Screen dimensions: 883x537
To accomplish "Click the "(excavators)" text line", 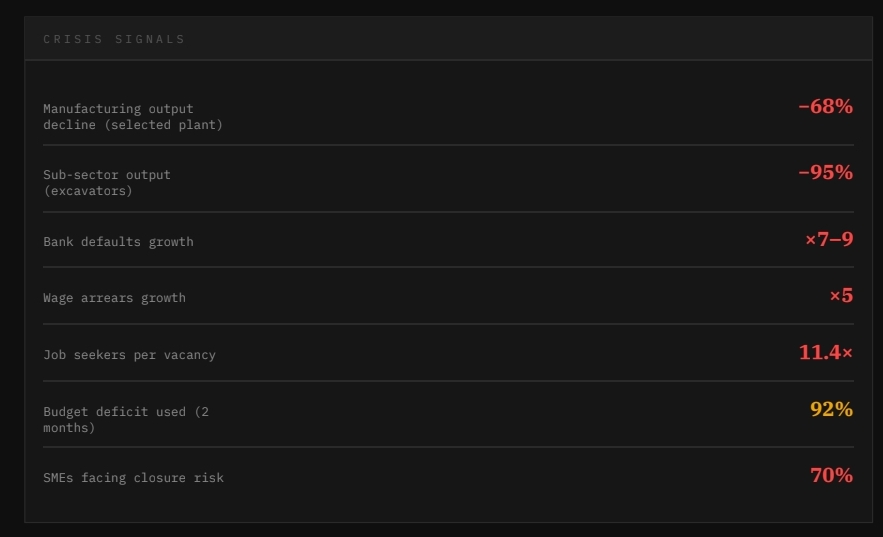I will 88,190.
